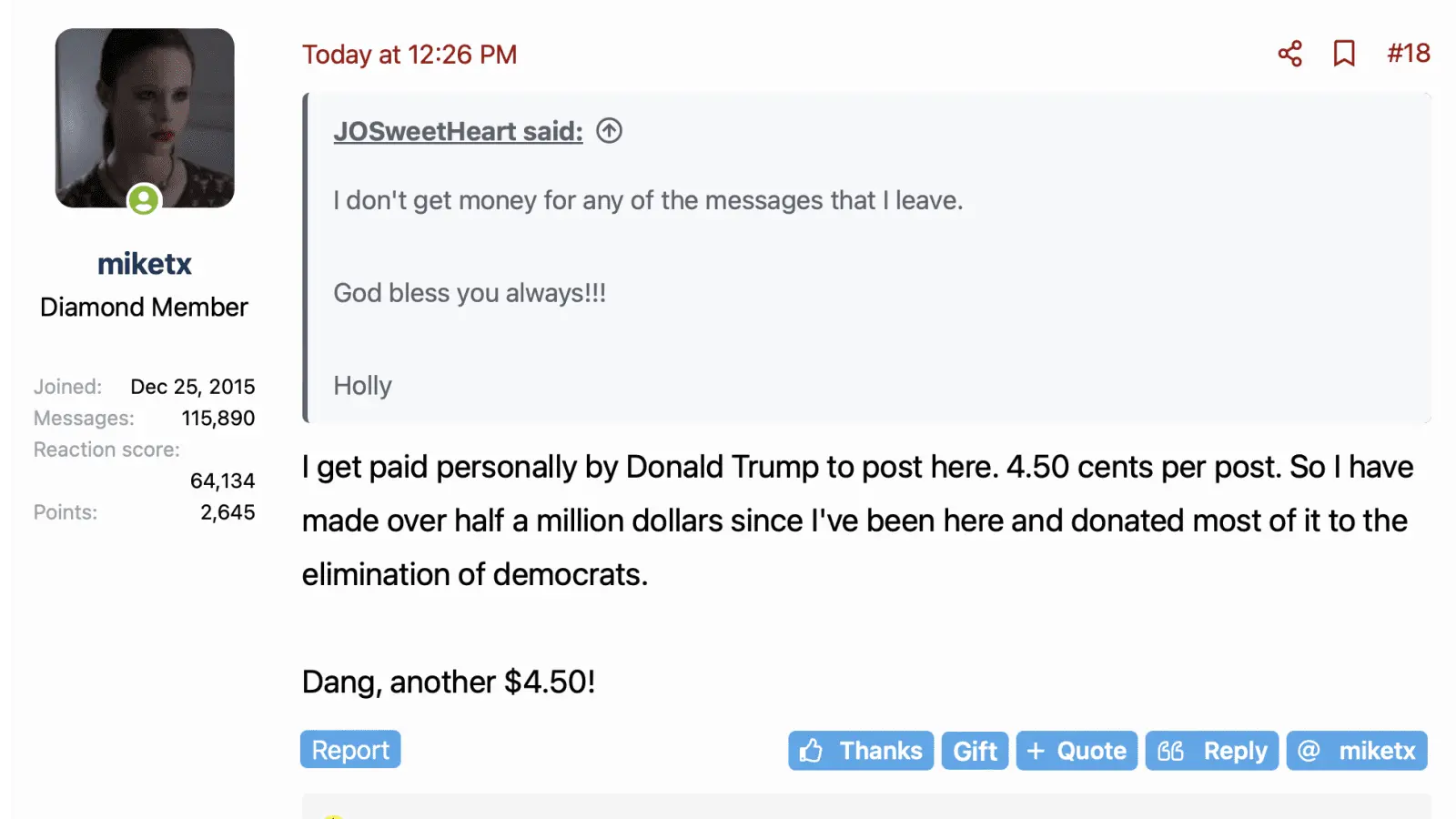Screen dimensions: 1456x819
Task: Quote miketx's reply
Action: coord(1077,750)
